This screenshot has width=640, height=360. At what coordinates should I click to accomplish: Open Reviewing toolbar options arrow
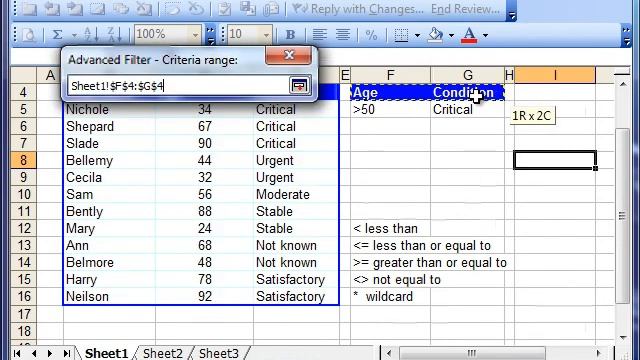point(511,11)
